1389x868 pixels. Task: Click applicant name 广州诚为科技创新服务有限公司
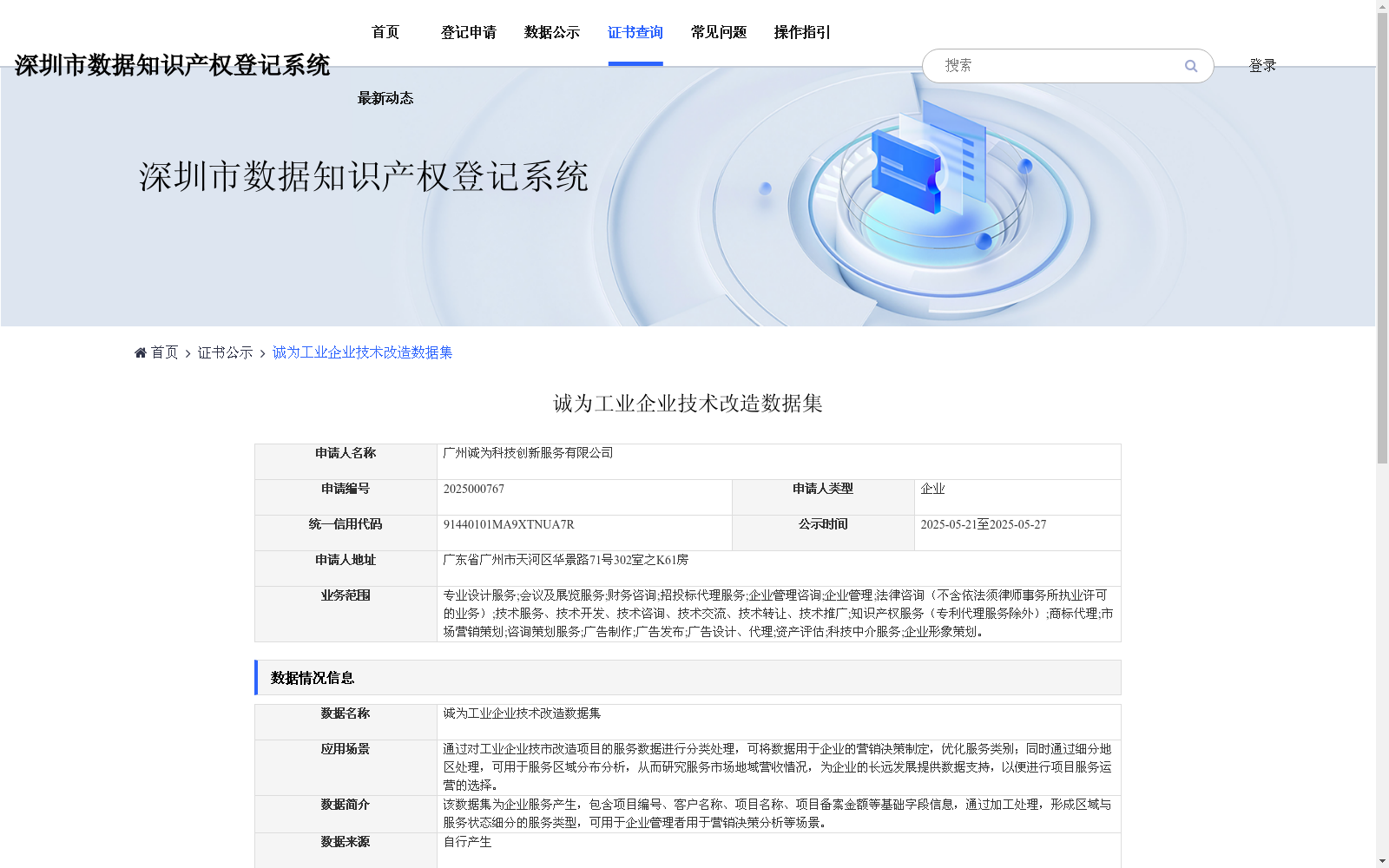click(528, 453)
